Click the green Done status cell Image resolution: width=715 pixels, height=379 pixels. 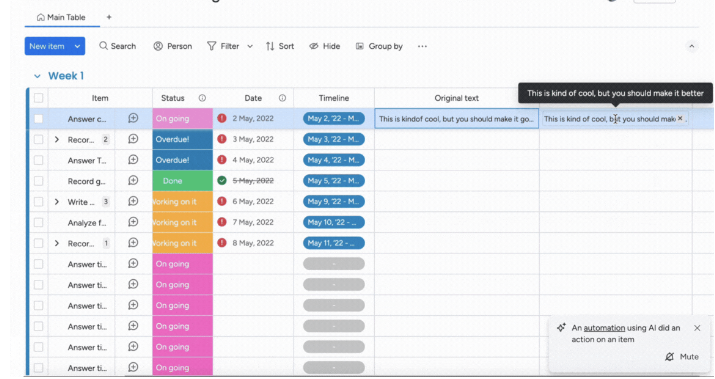(182, 181)
